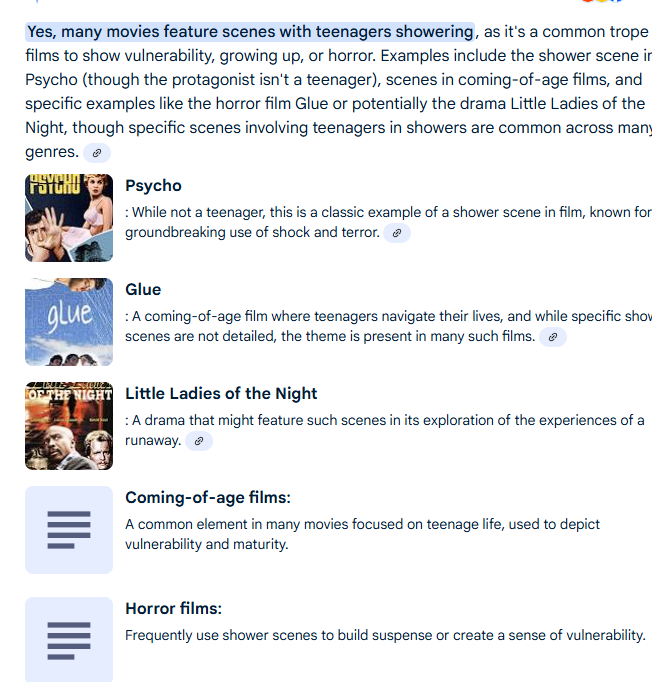Screen dimensions: 652x682
Task: Open the Glue movie poster thumbnail
Action: pyautogui.click(x=69, y=322)
